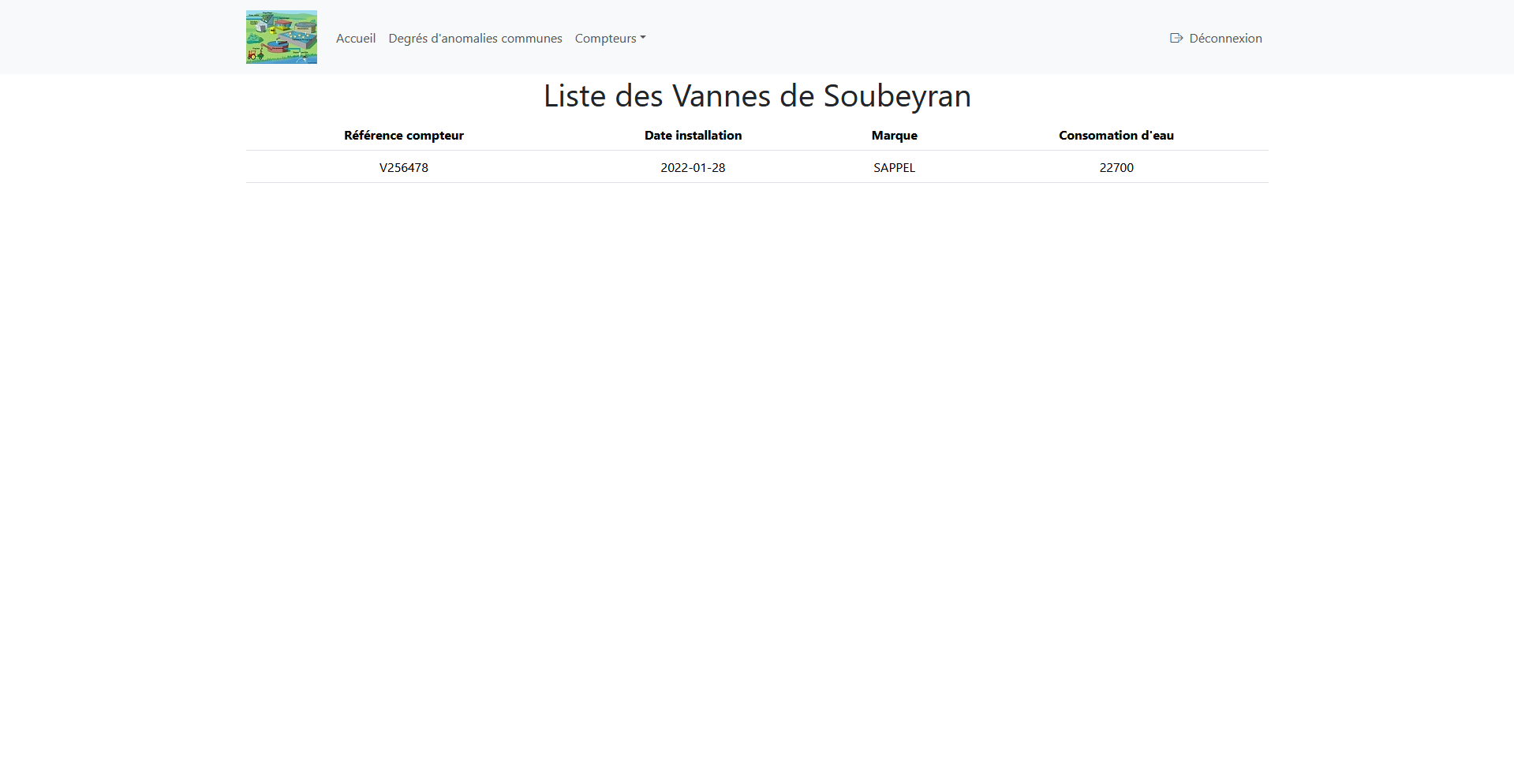Select the SAPPEL brand cell
1514x784 pixels.
pos(894,167)
